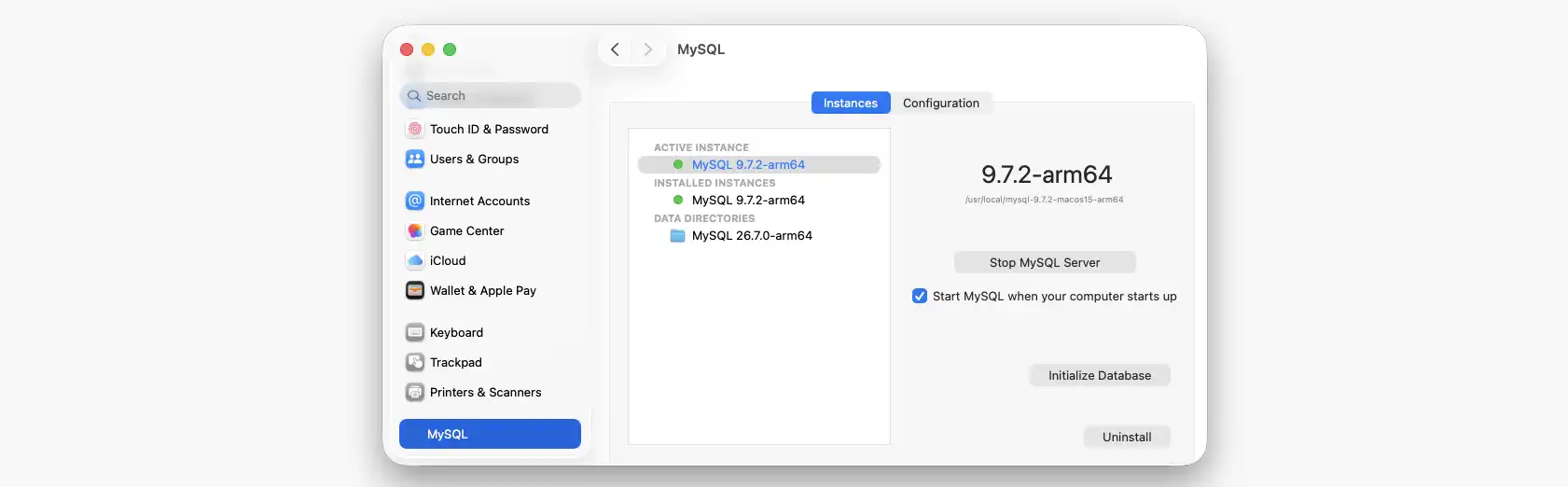The height and width of the screenshot is (487, 1568).
Task: Click the green zoom window button
Action: click(450, 49)
